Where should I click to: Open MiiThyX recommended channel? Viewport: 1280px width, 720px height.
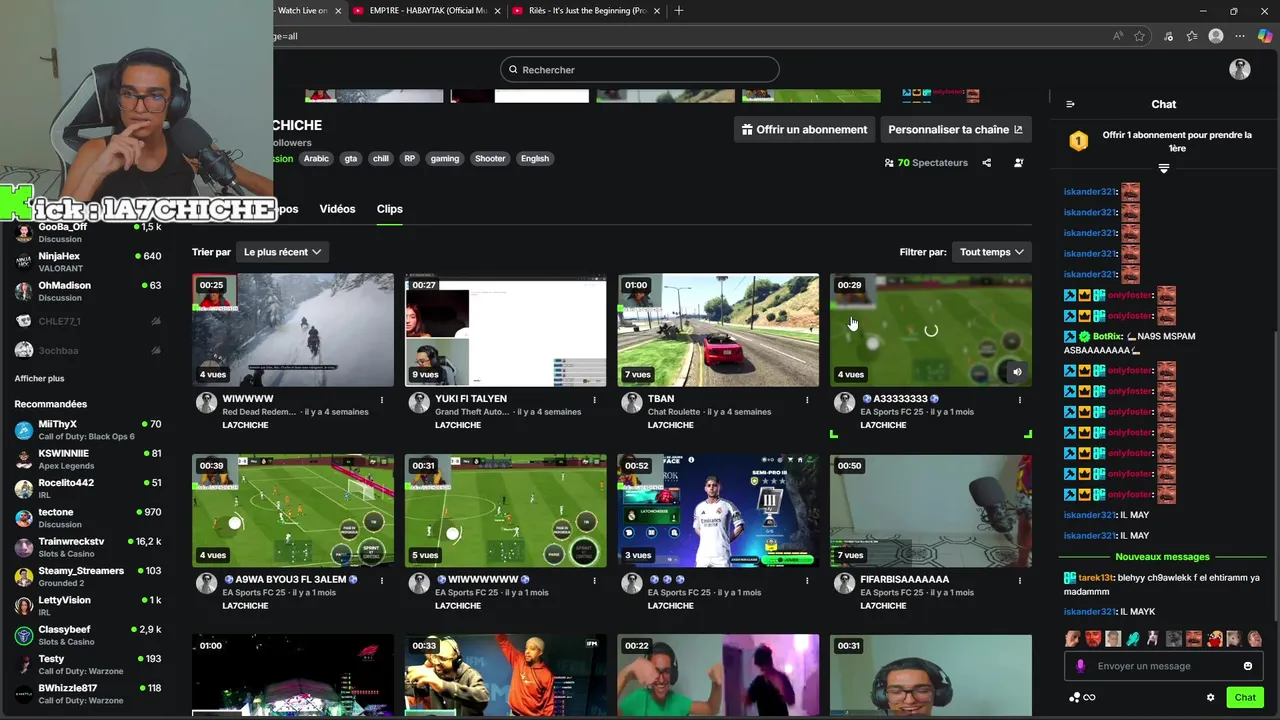88,430
